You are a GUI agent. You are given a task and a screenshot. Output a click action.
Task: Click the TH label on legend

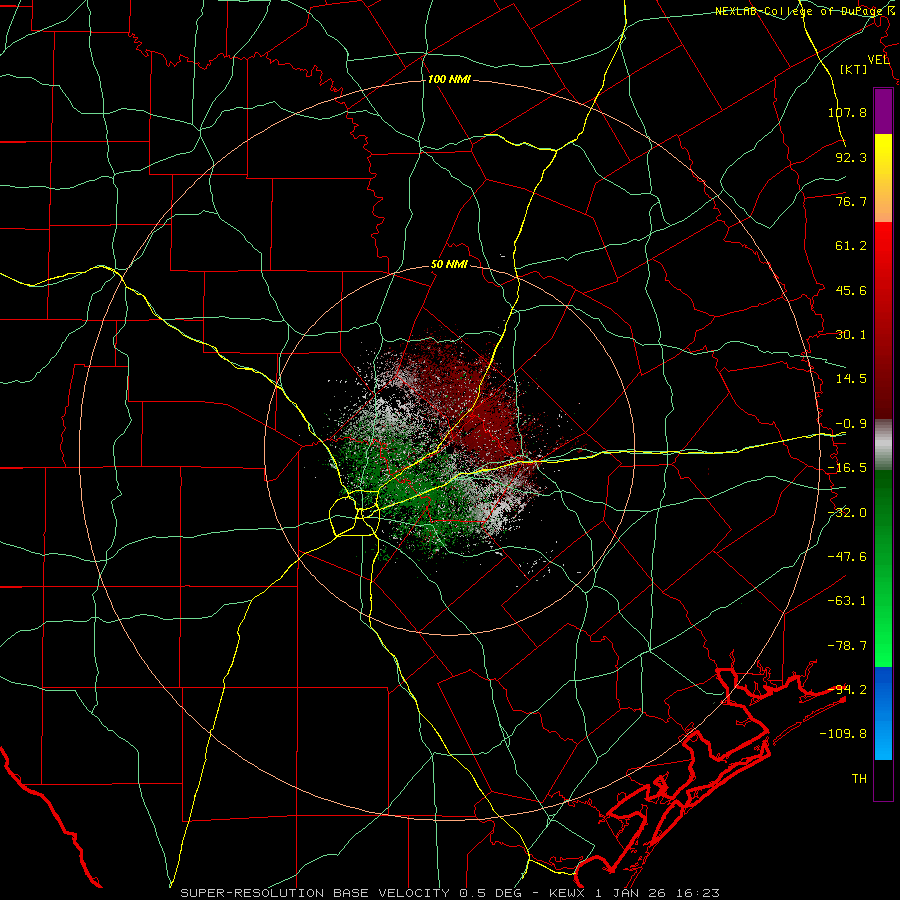click(859, 779)
